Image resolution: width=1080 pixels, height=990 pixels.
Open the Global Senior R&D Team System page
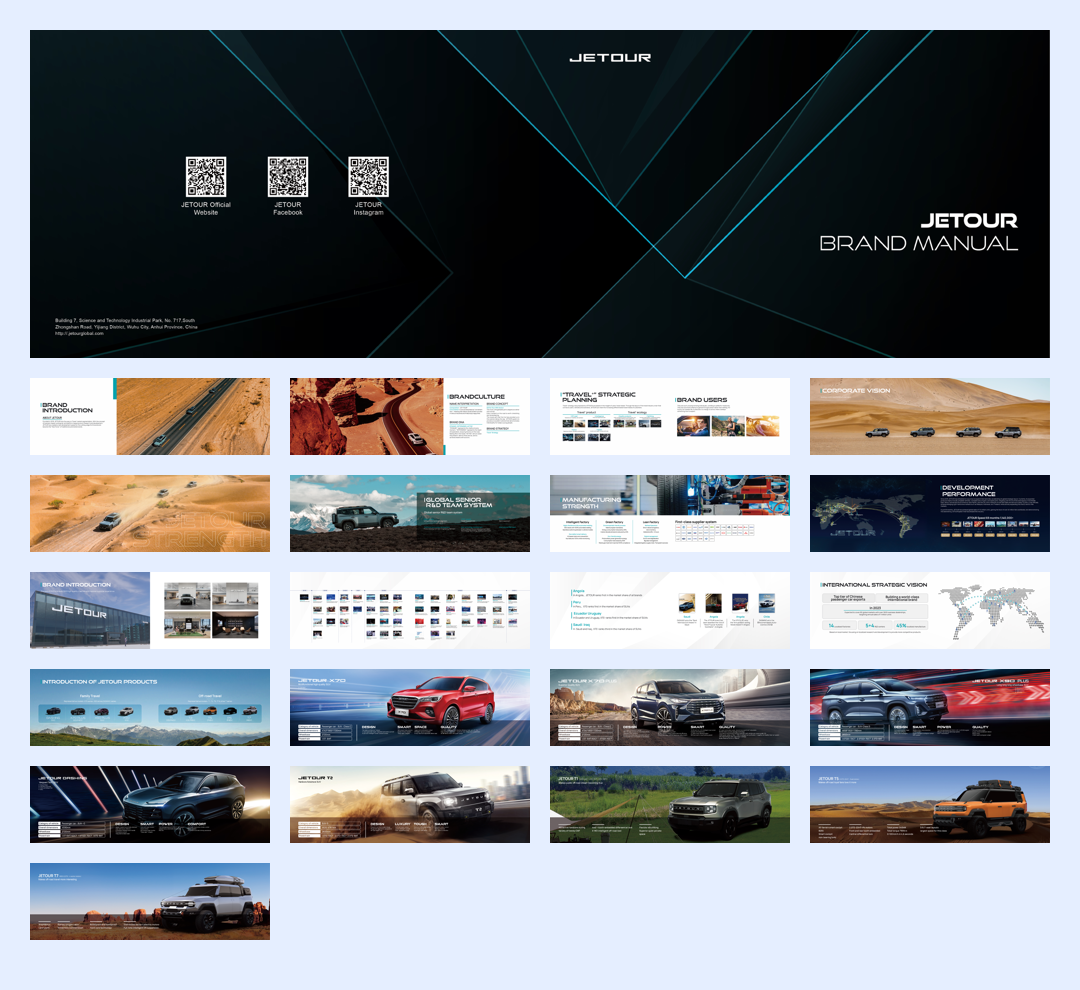[410, 513]
